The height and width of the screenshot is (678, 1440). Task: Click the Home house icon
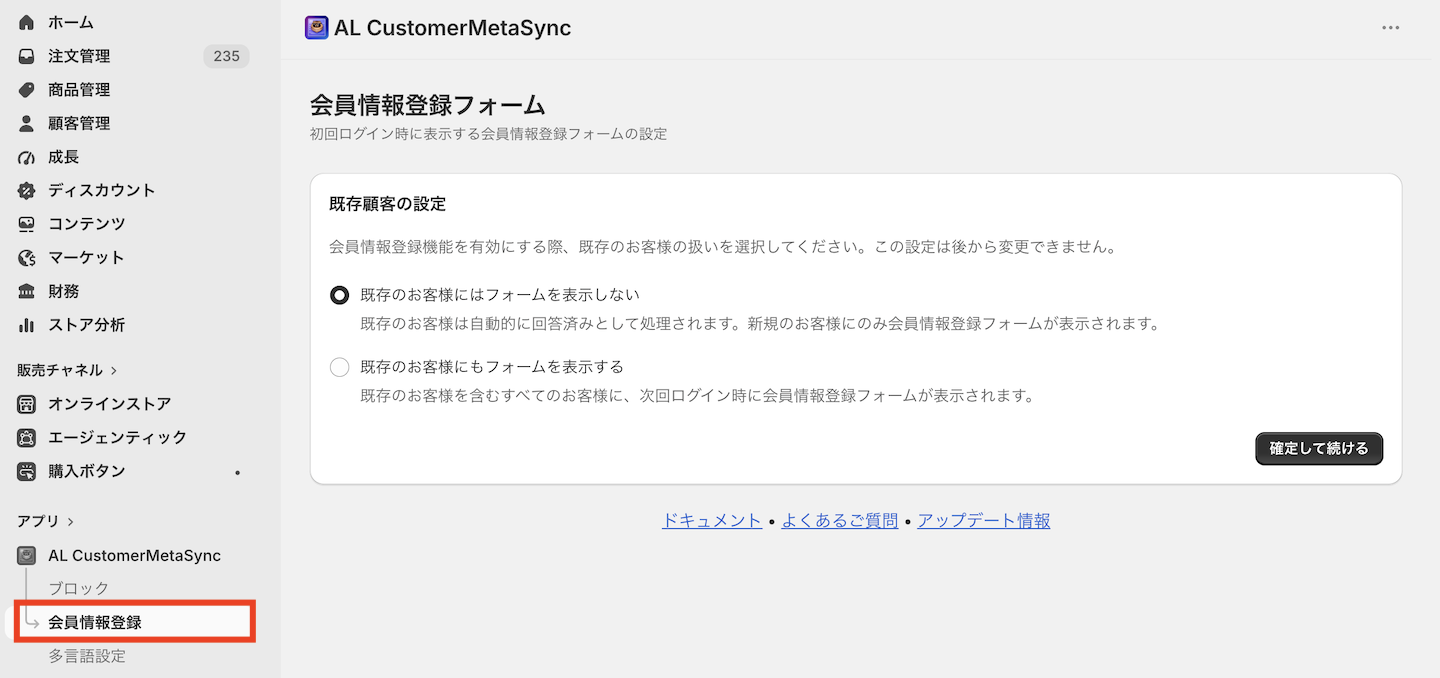(x=27, y=22)
